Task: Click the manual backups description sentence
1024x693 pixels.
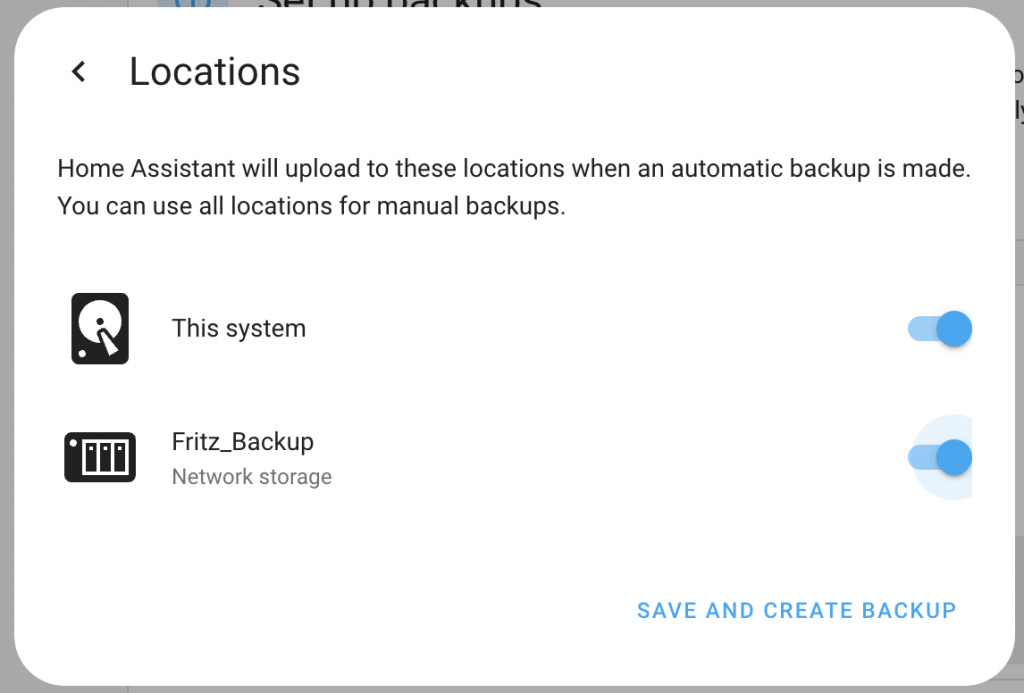Action: coord(311,207)
